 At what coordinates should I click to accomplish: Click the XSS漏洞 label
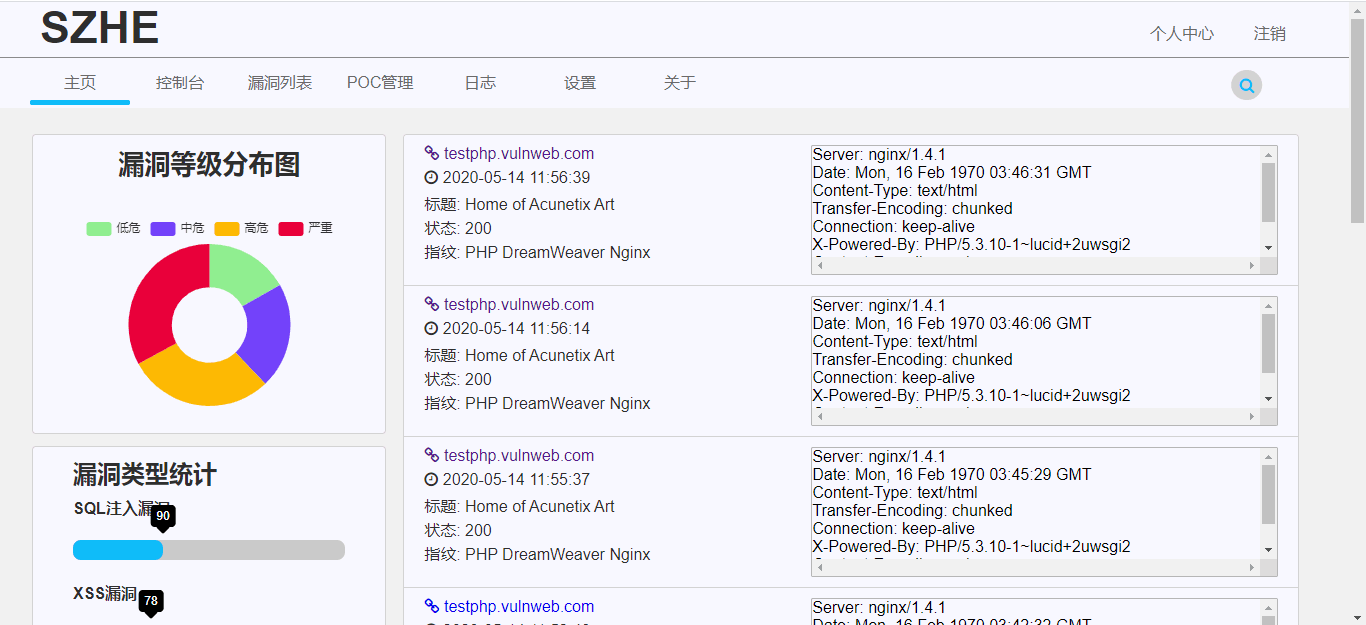click(105, 594)
